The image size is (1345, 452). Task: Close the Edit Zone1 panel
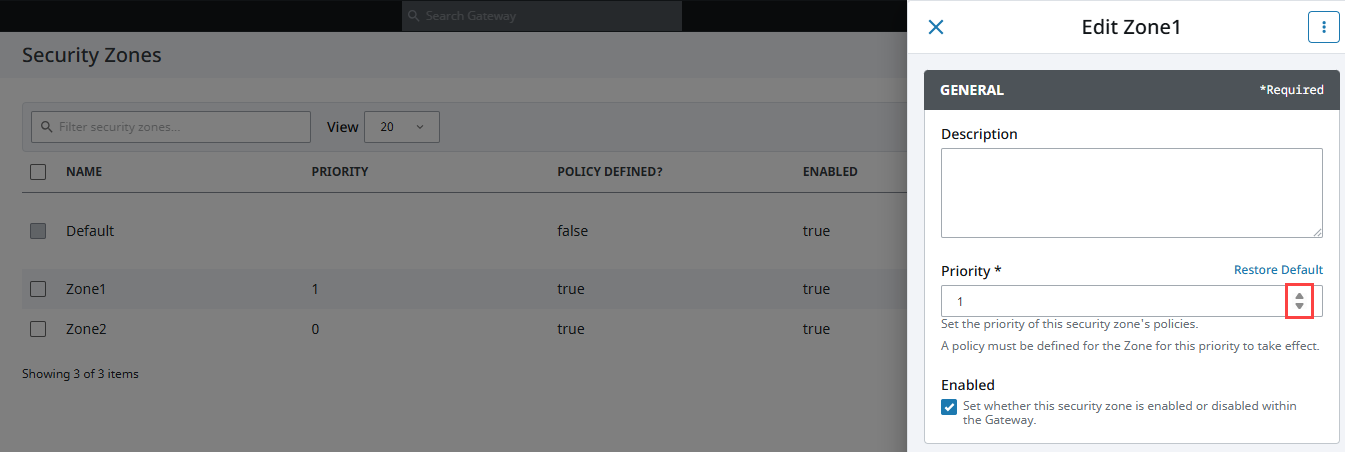936,27
